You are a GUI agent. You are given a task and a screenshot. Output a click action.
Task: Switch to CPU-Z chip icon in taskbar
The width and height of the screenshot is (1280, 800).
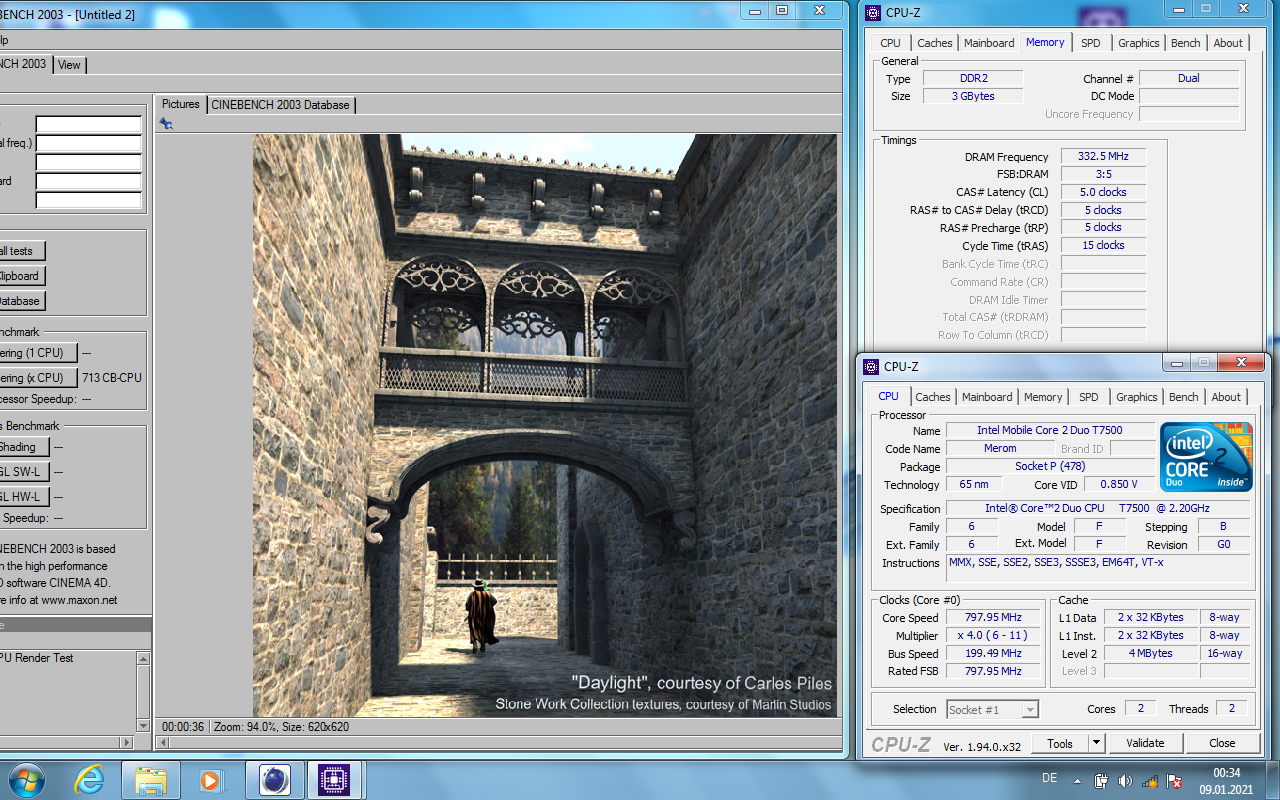point(335,779)
